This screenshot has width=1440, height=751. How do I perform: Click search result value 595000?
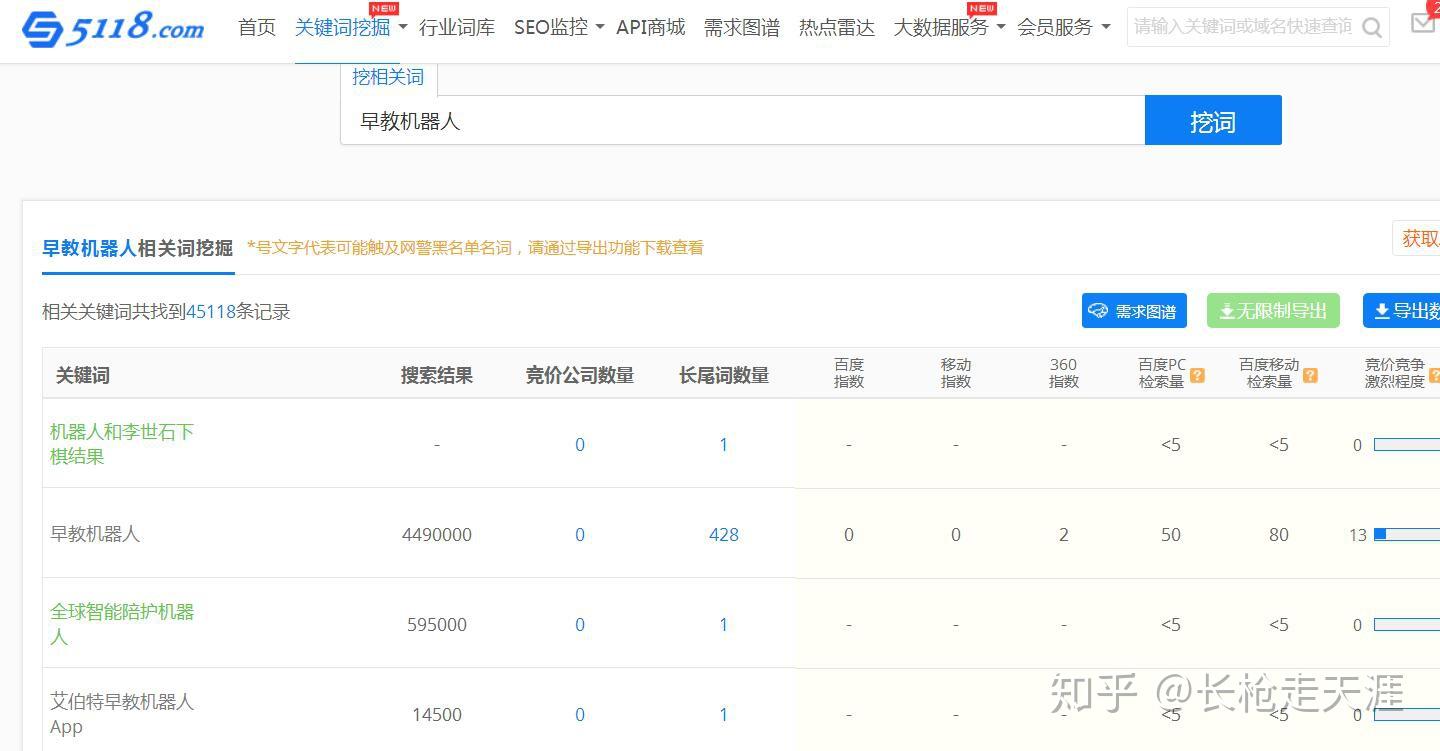point(437,625)
